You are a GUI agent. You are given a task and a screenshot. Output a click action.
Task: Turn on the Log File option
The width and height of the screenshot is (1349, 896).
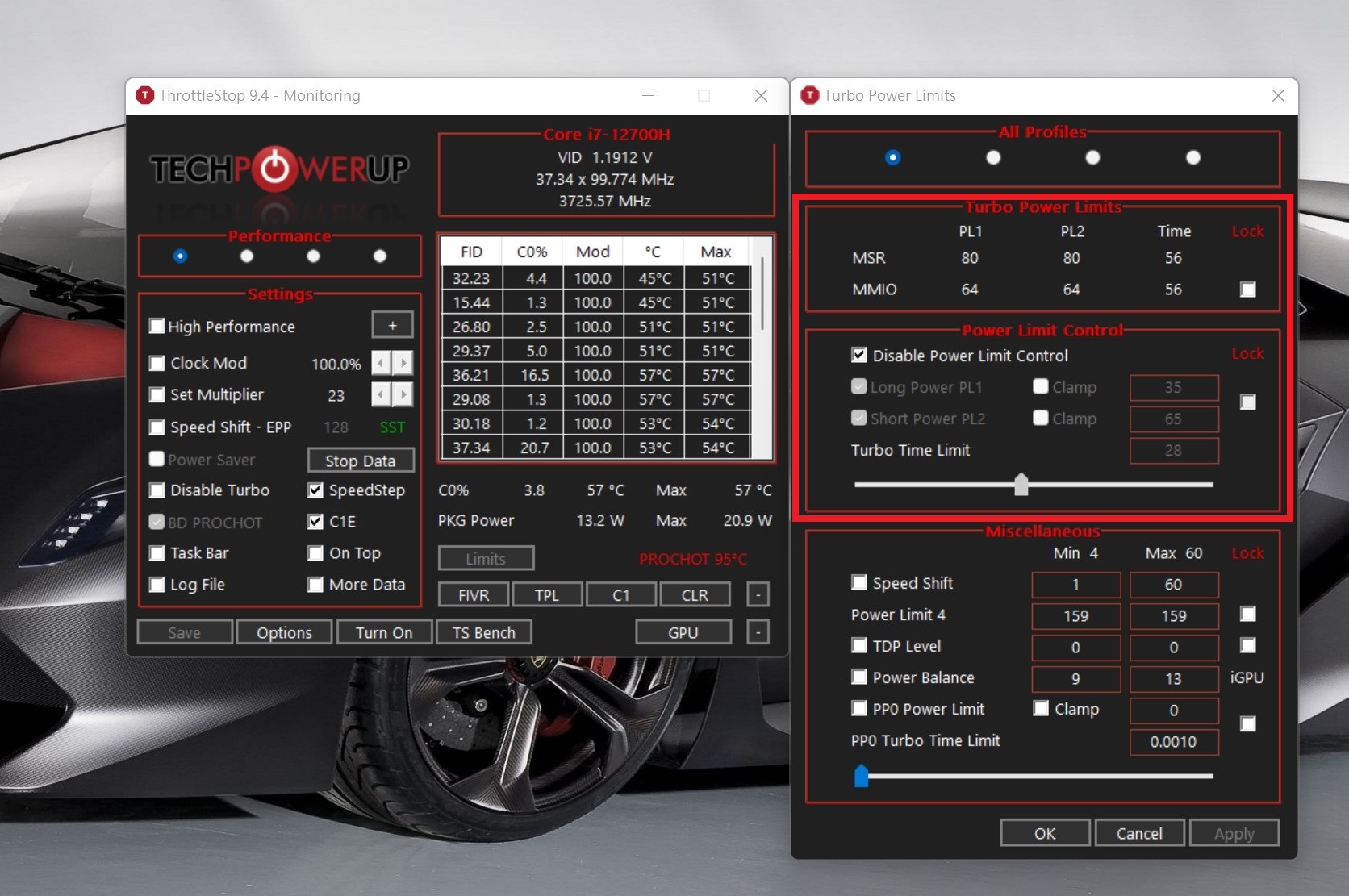pos(157,585)
